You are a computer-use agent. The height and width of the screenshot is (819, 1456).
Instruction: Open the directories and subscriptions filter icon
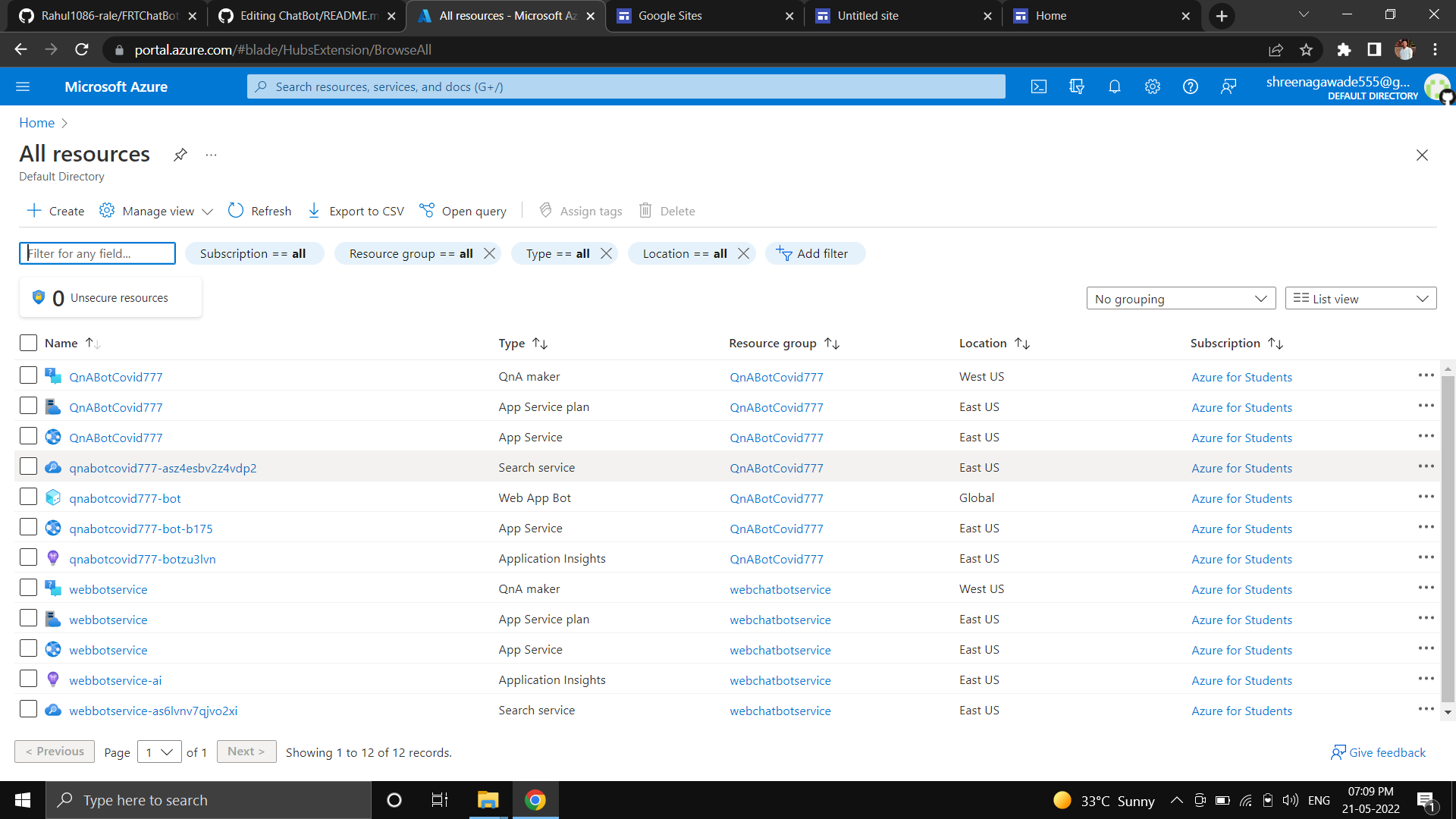[1077, 86]
